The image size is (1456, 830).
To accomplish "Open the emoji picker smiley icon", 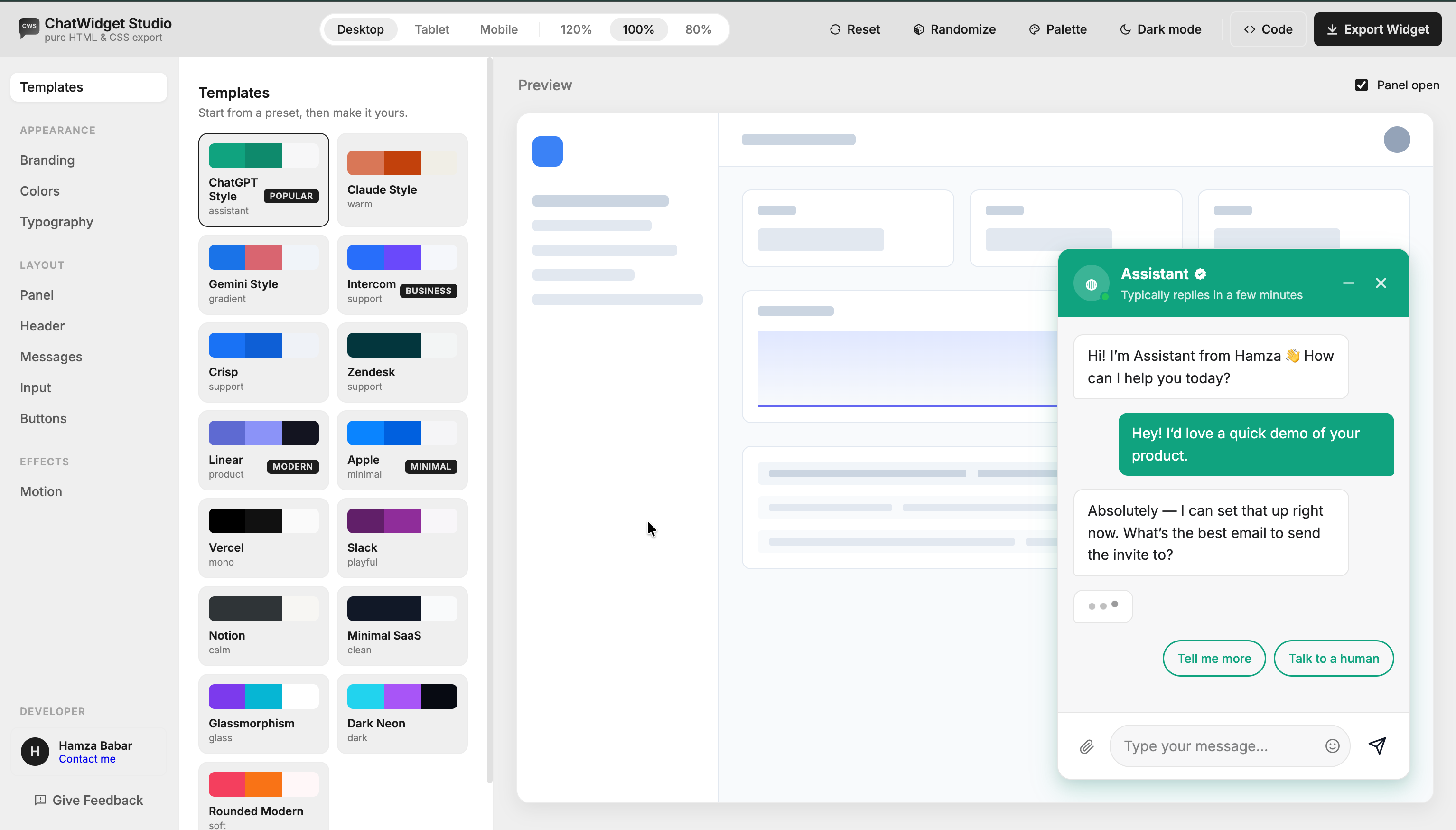I will tap(1332, 745).
